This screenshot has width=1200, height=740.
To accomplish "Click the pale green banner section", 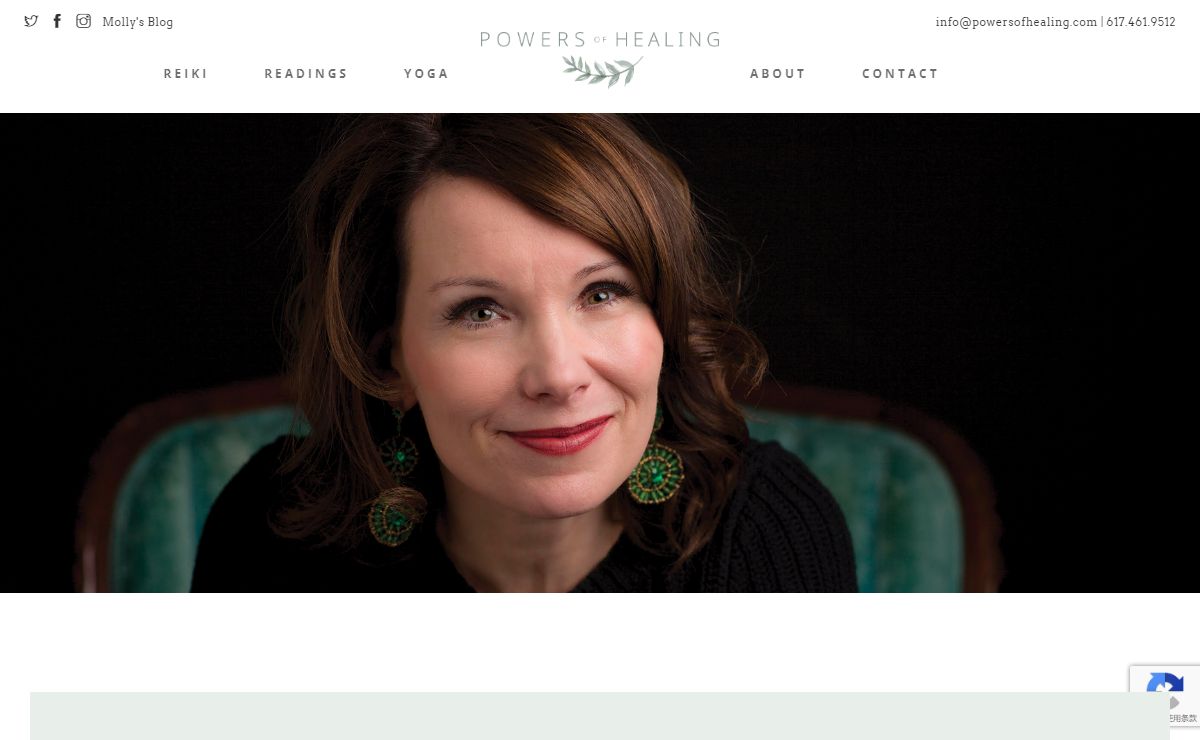I will (600, 716).
